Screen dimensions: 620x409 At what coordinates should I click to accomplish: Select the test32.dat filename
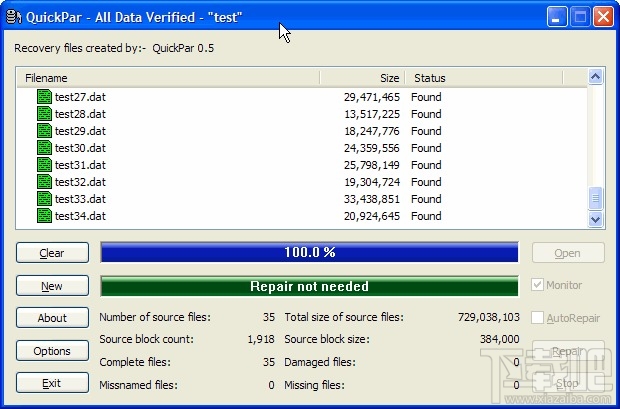(x=80, y=182)
